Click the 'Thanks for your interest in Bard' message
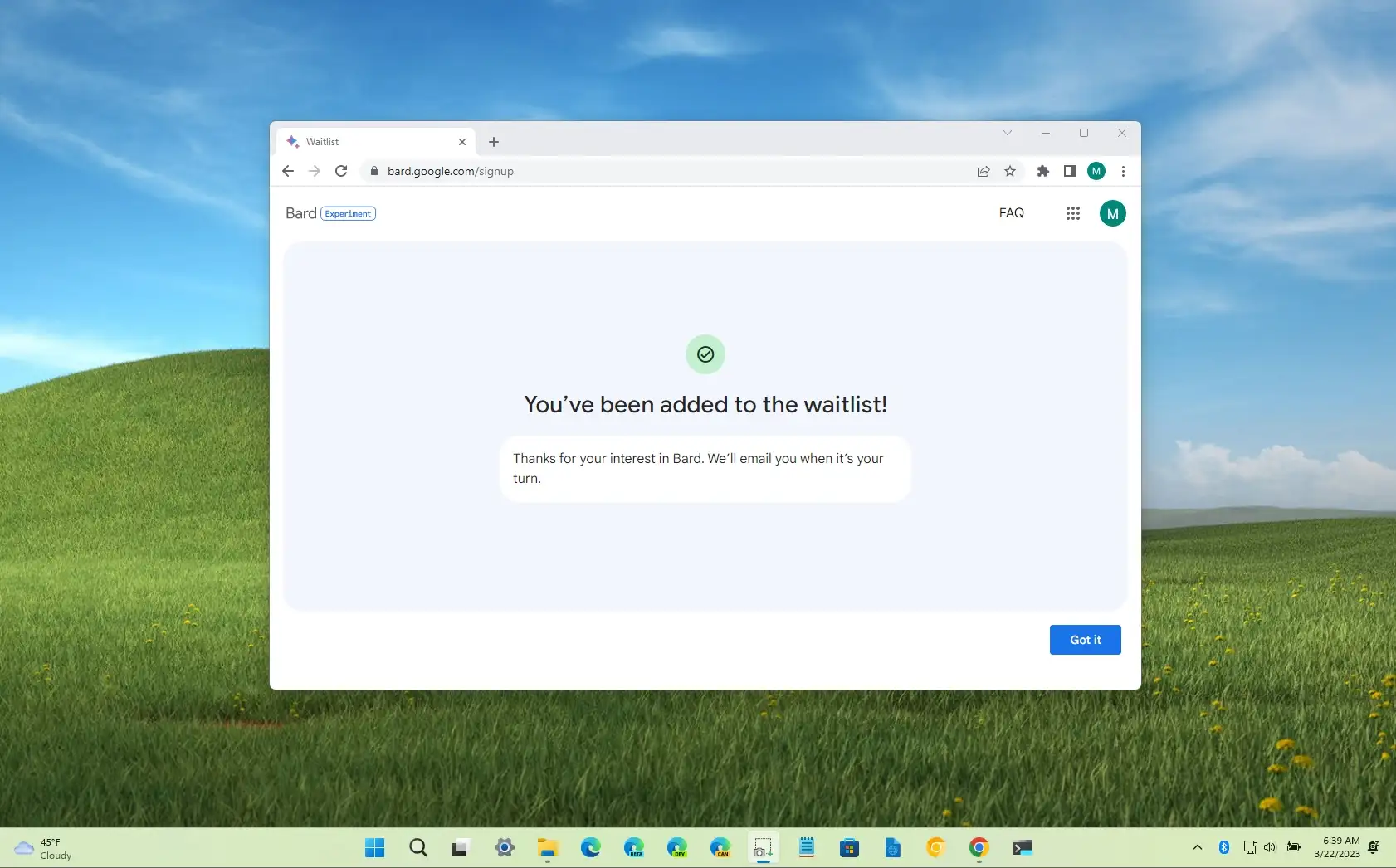 tap(705, 469)
